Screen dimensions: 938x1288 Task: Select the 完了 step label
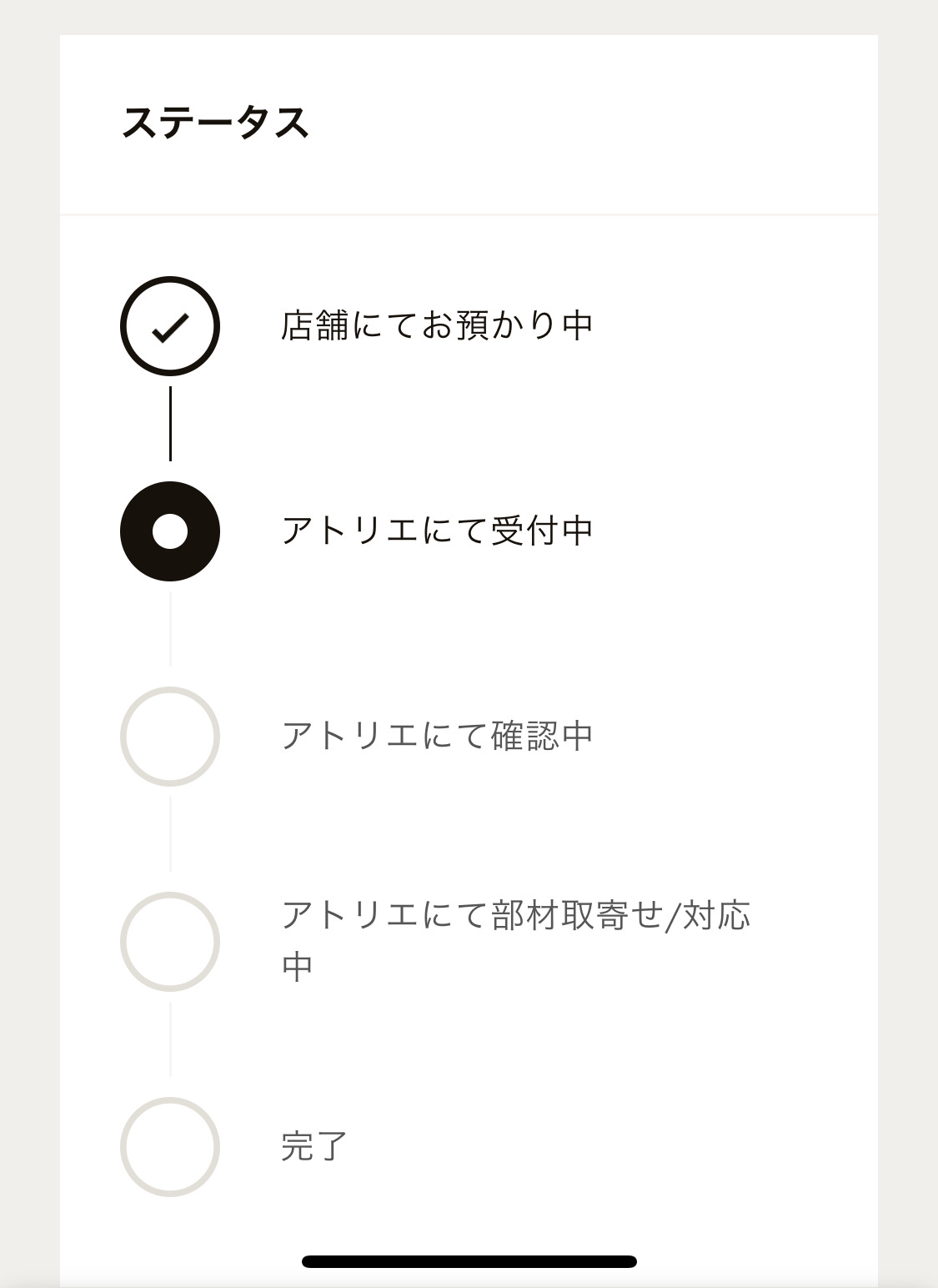coord(314,1146)
